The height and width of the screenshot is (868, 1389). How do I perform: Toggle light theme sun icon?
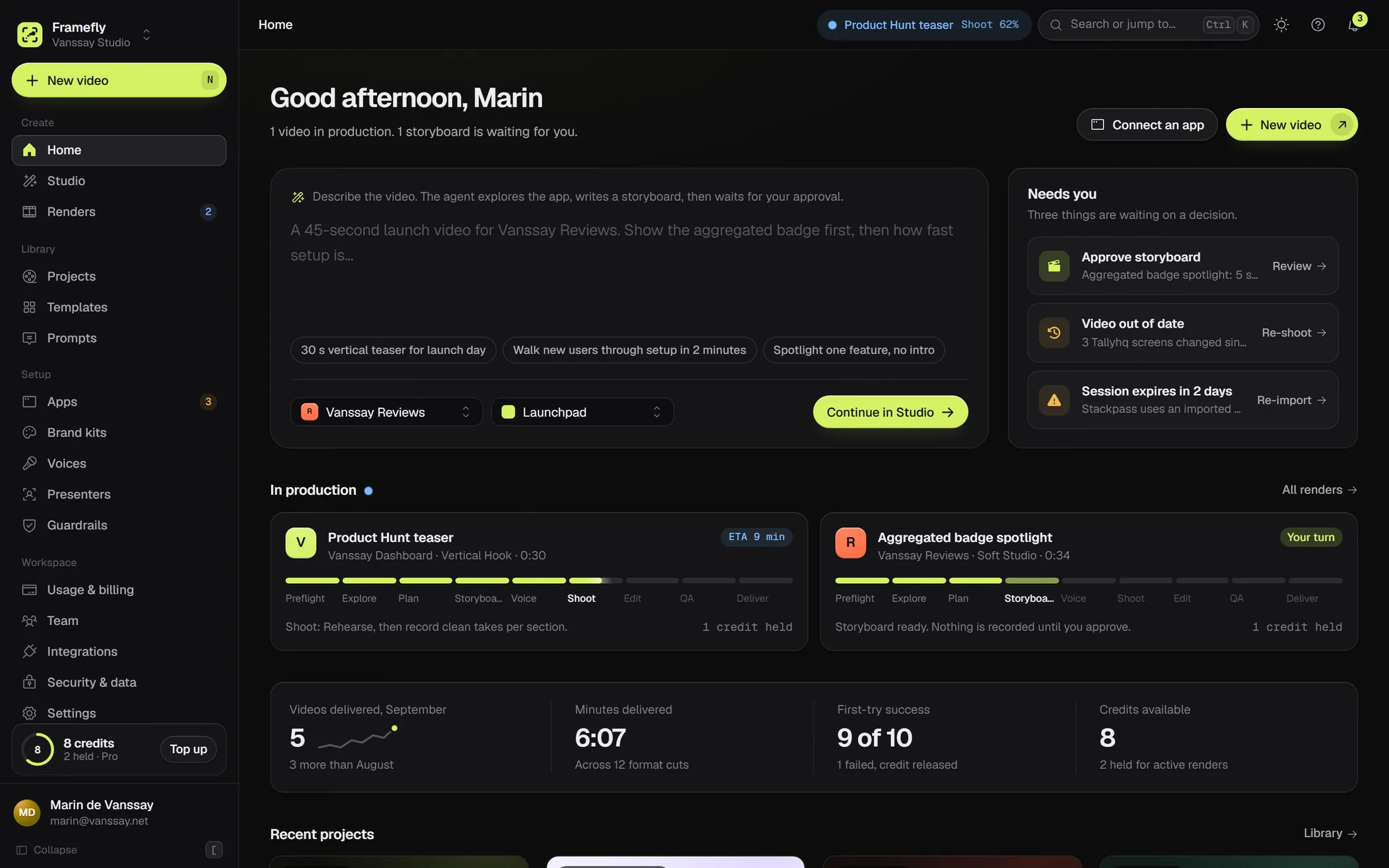[1281, 25]
